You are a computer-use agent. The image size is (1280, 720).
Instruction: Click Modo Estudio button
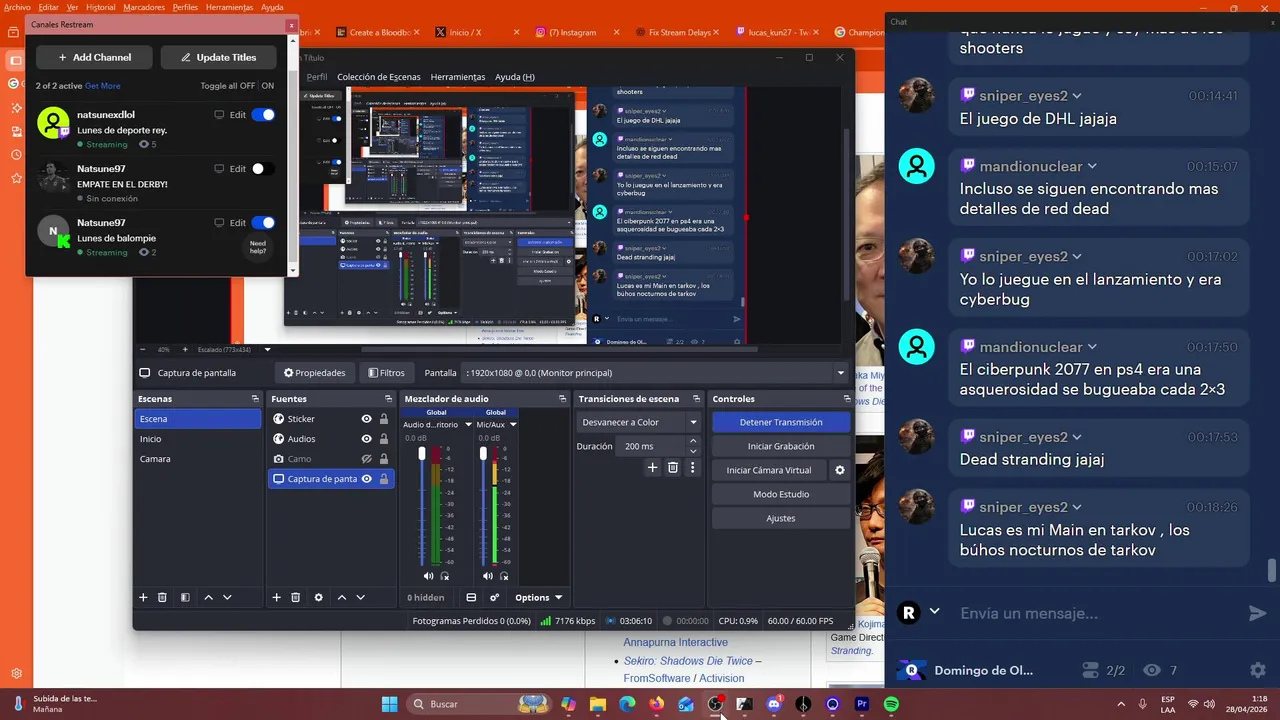coord(781,494)
